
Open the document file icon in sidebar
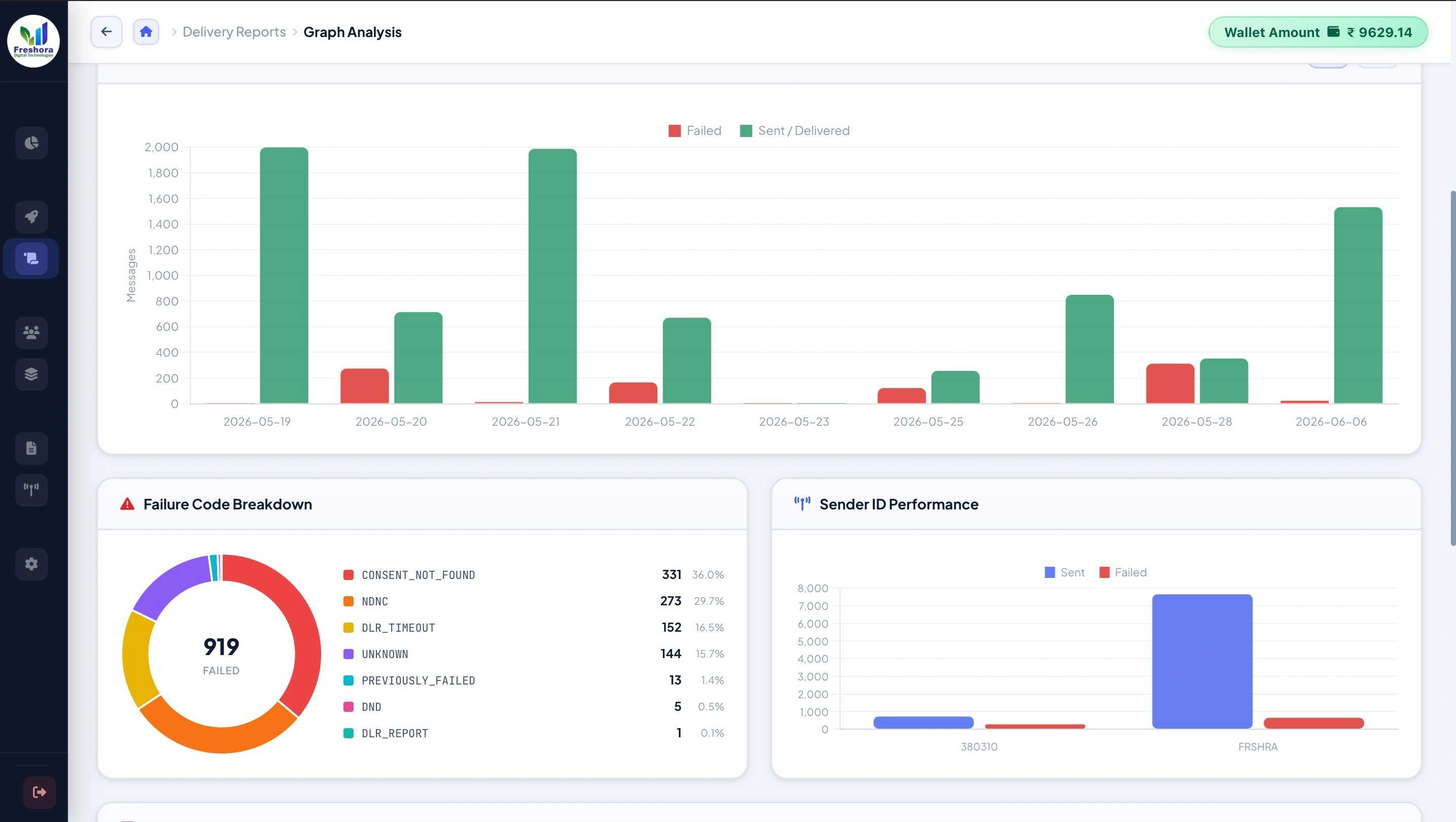[x=31, y=449]
